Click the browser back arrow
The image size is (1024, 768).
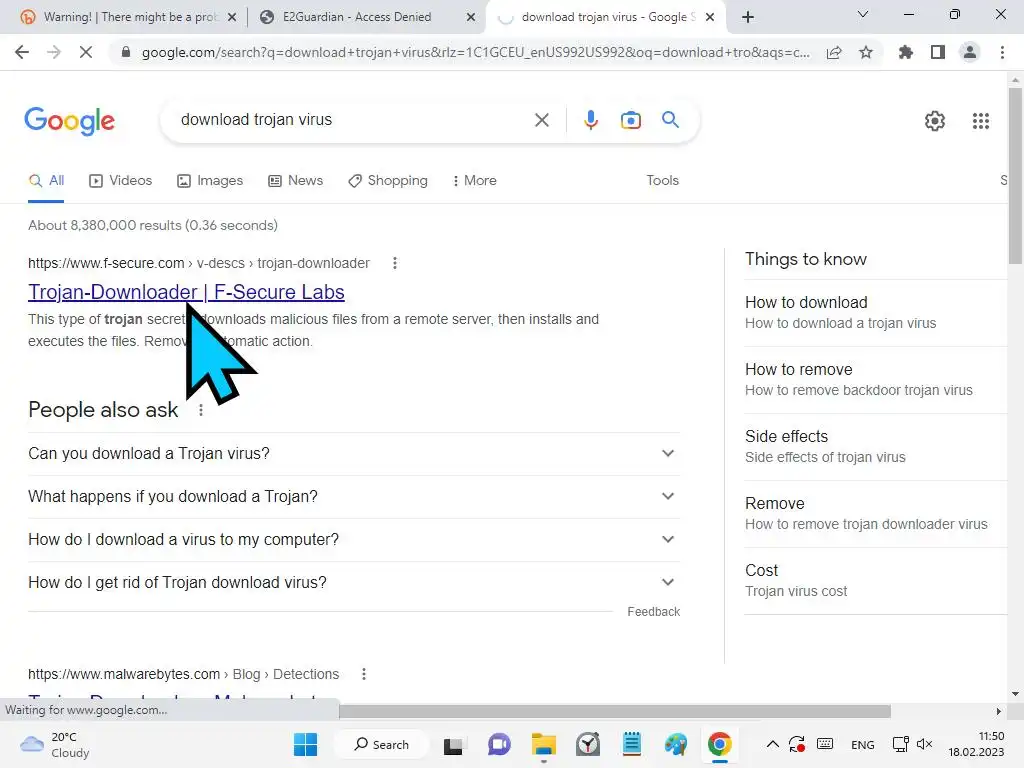click(x=22, y=52)
